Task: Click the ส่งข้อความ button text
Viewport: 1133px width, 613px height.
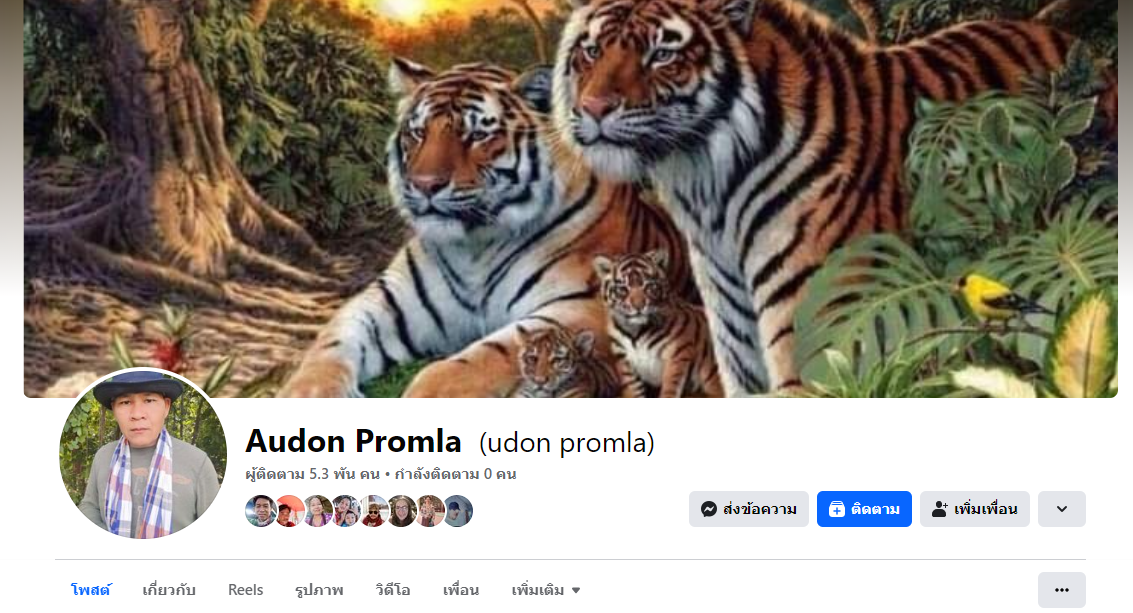Action: pos(759,509)
